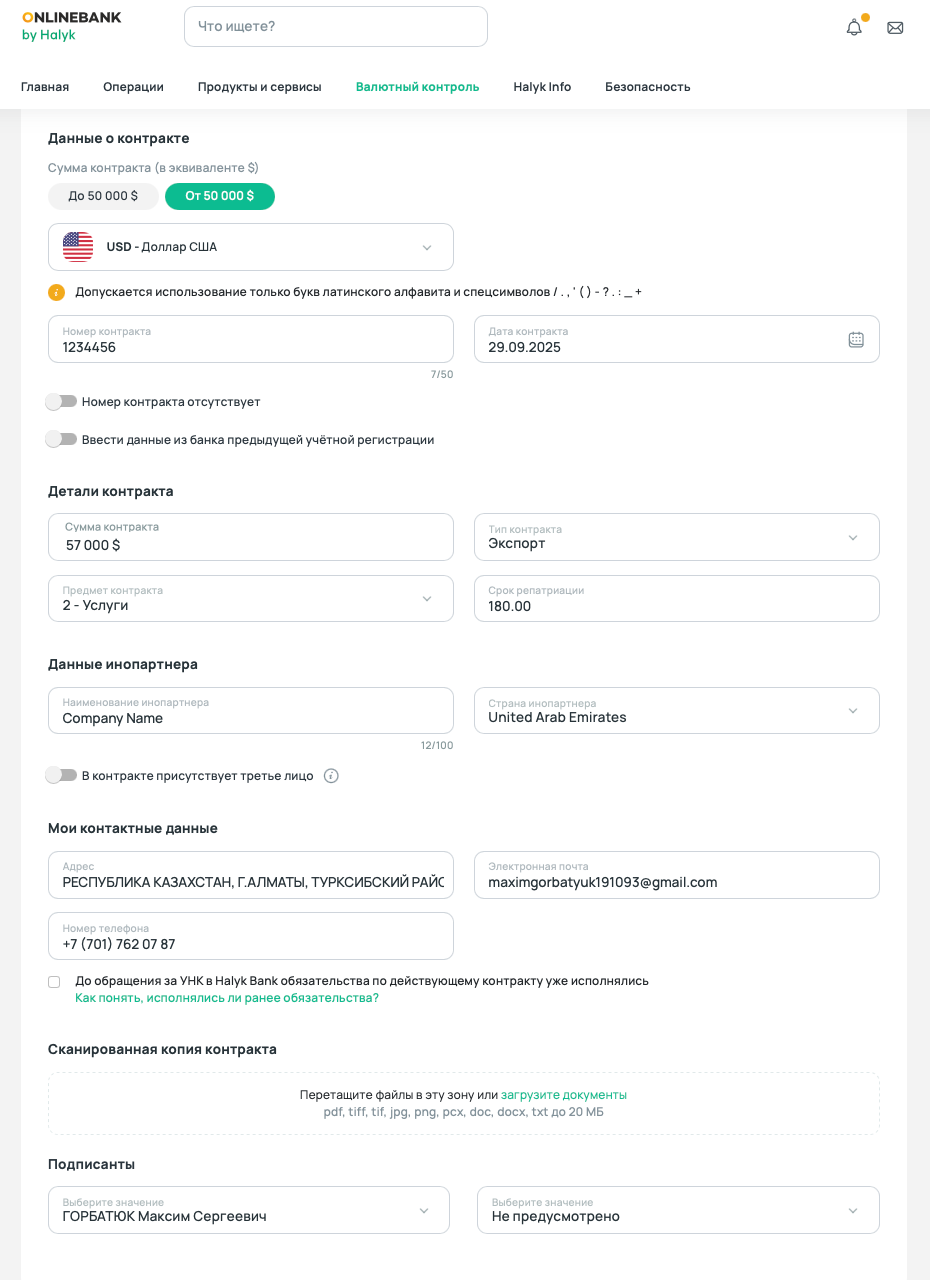Image resolution: width=930 pixels, height=1280 pixels.
Task: Click the info icon beside third party toggle
Action: pyautogui.click(x=331, y=776)
